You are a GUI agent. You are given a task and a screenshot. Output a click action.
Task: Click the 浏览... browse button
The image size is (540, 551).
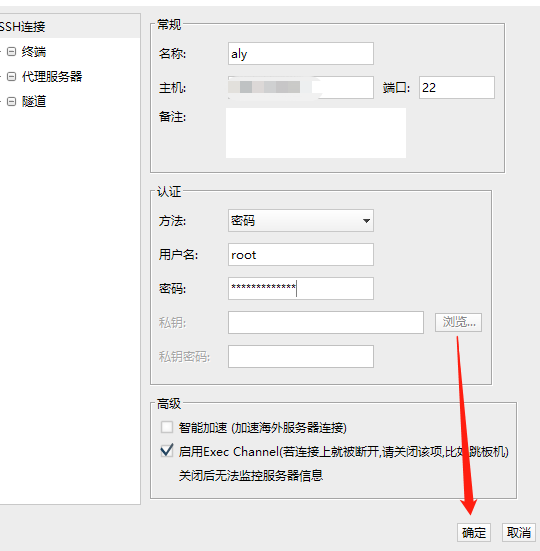pyautogui.click(x=458, y=322)
